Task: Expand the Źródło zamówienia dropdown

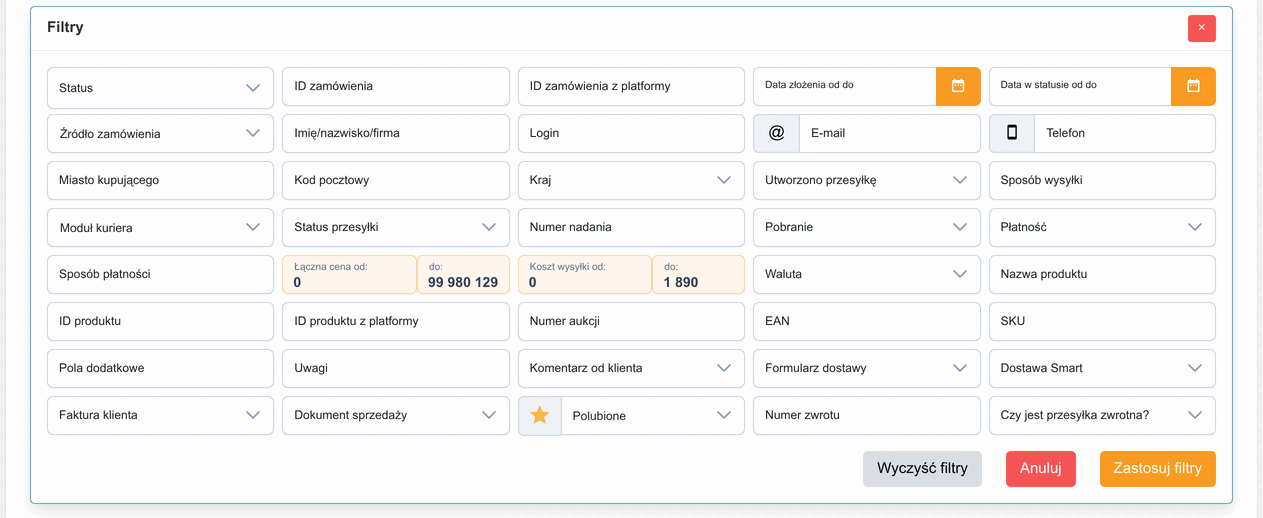Action: [x=160, y=133]
